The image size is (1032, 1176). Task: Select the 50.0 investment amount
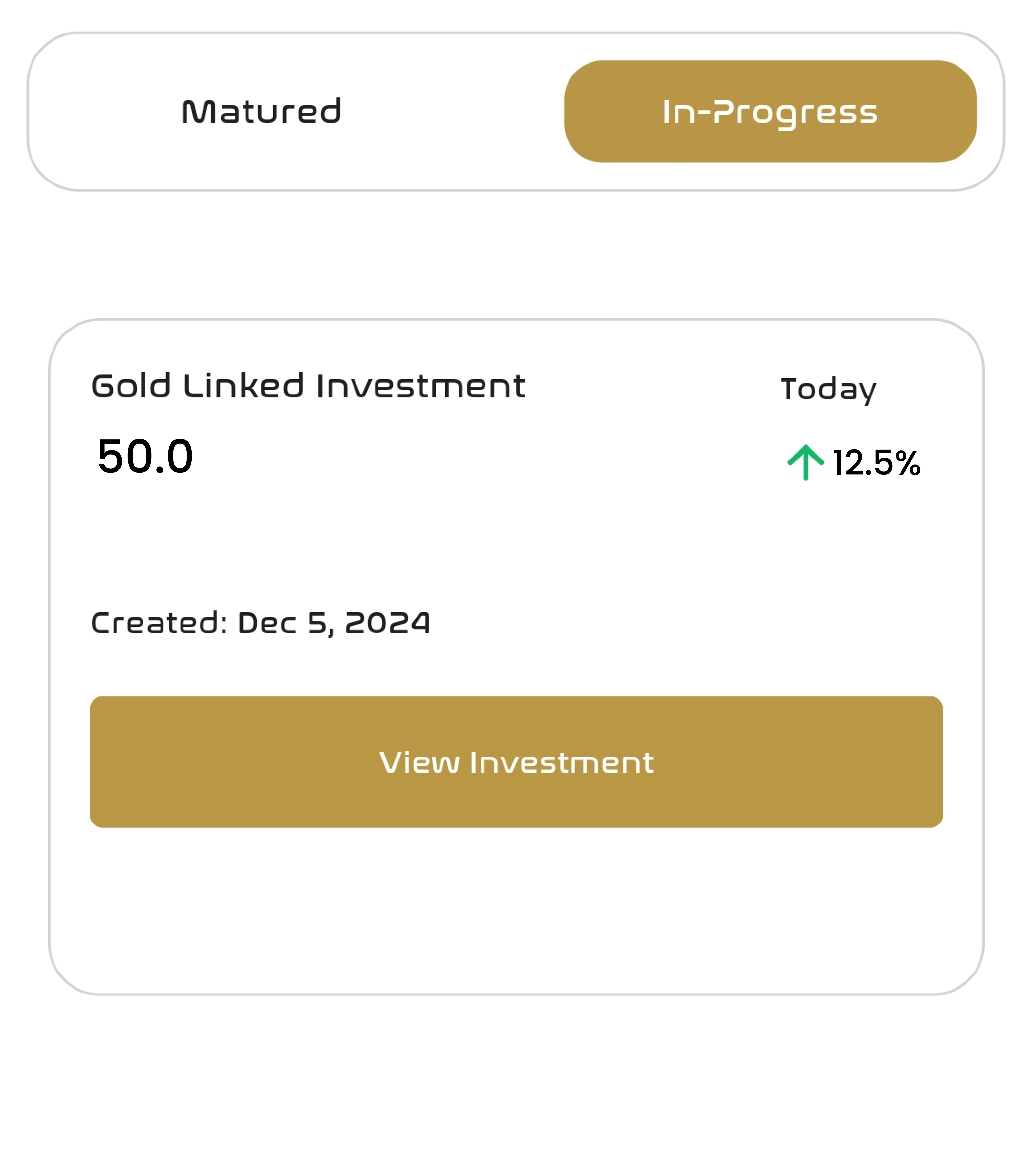click(145, 456)
